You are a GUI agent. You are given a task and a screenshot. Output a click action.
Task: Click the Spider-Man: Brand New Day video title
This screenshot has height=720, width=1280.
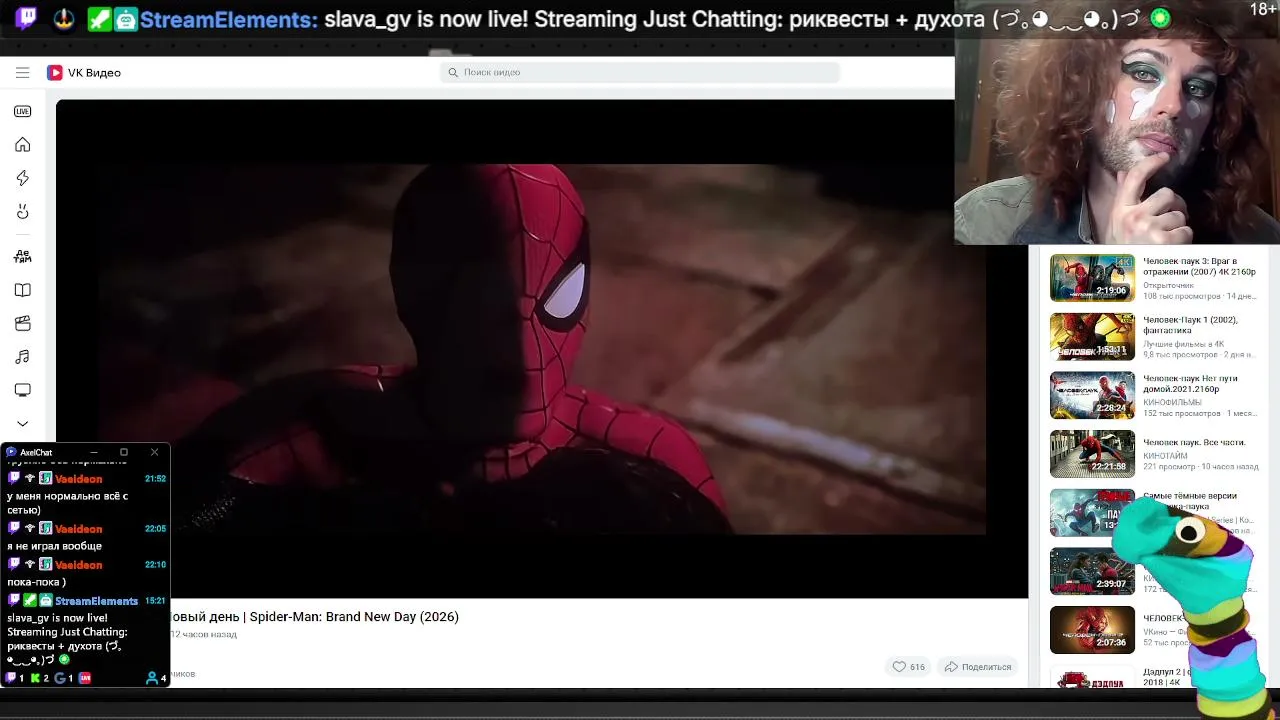pos(314,617)
